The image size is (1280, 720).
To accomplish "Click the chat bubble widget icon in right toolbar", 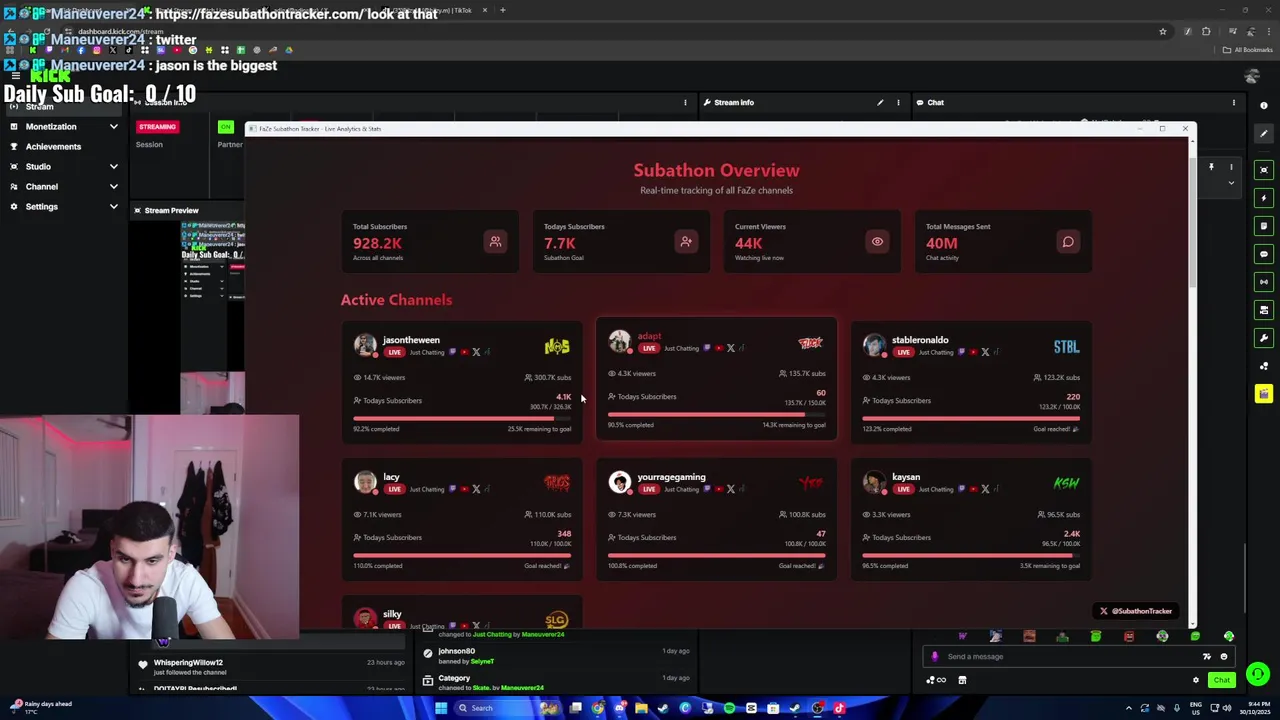I will [1264, 254].
